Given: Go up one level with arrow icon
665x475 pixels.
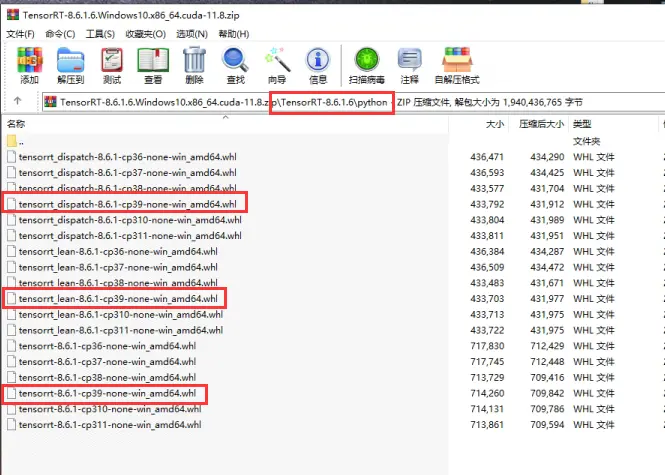Looking at the screenshot, I should pos(17,101).
